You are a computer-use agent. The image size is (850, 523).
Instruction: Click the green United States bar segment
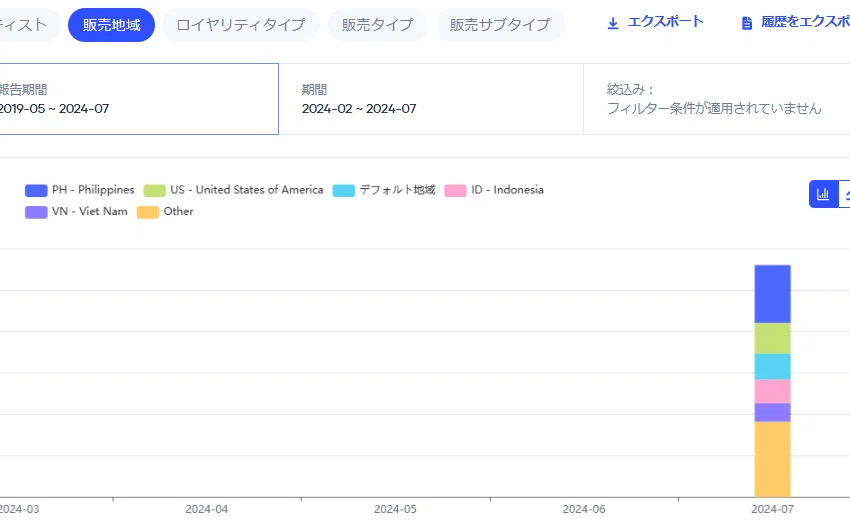click(x=772, y=338)
